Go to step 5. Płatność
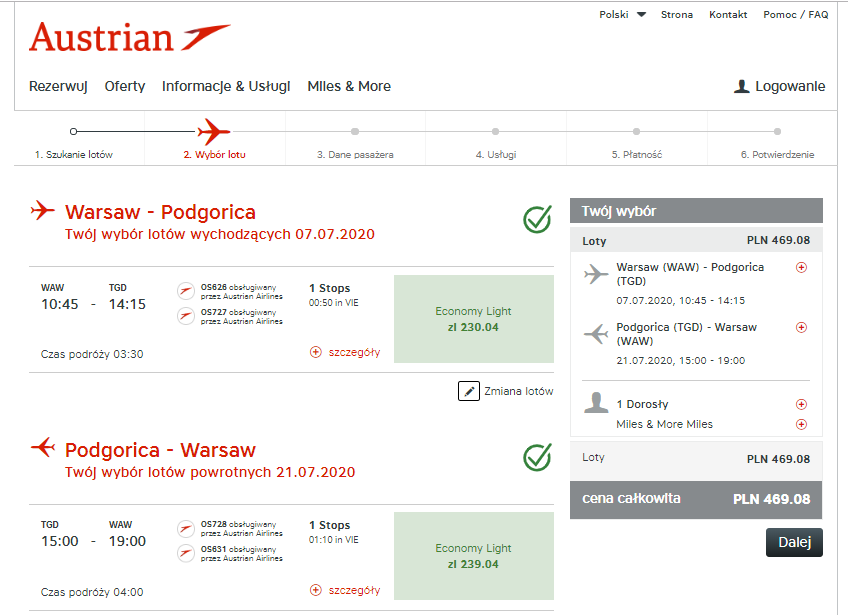Viewport: 848px width, 615px height. [637, 155]
